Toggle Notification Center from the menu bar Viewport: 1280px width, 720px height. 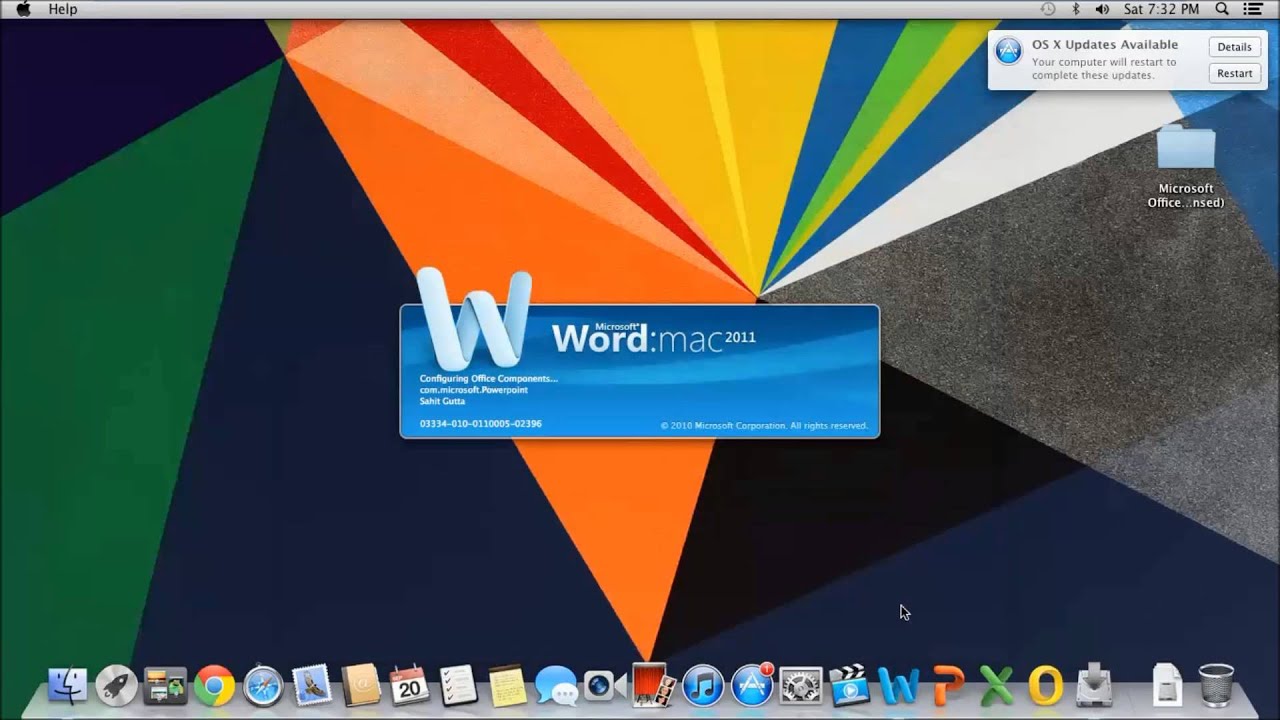pos(1252,8)
